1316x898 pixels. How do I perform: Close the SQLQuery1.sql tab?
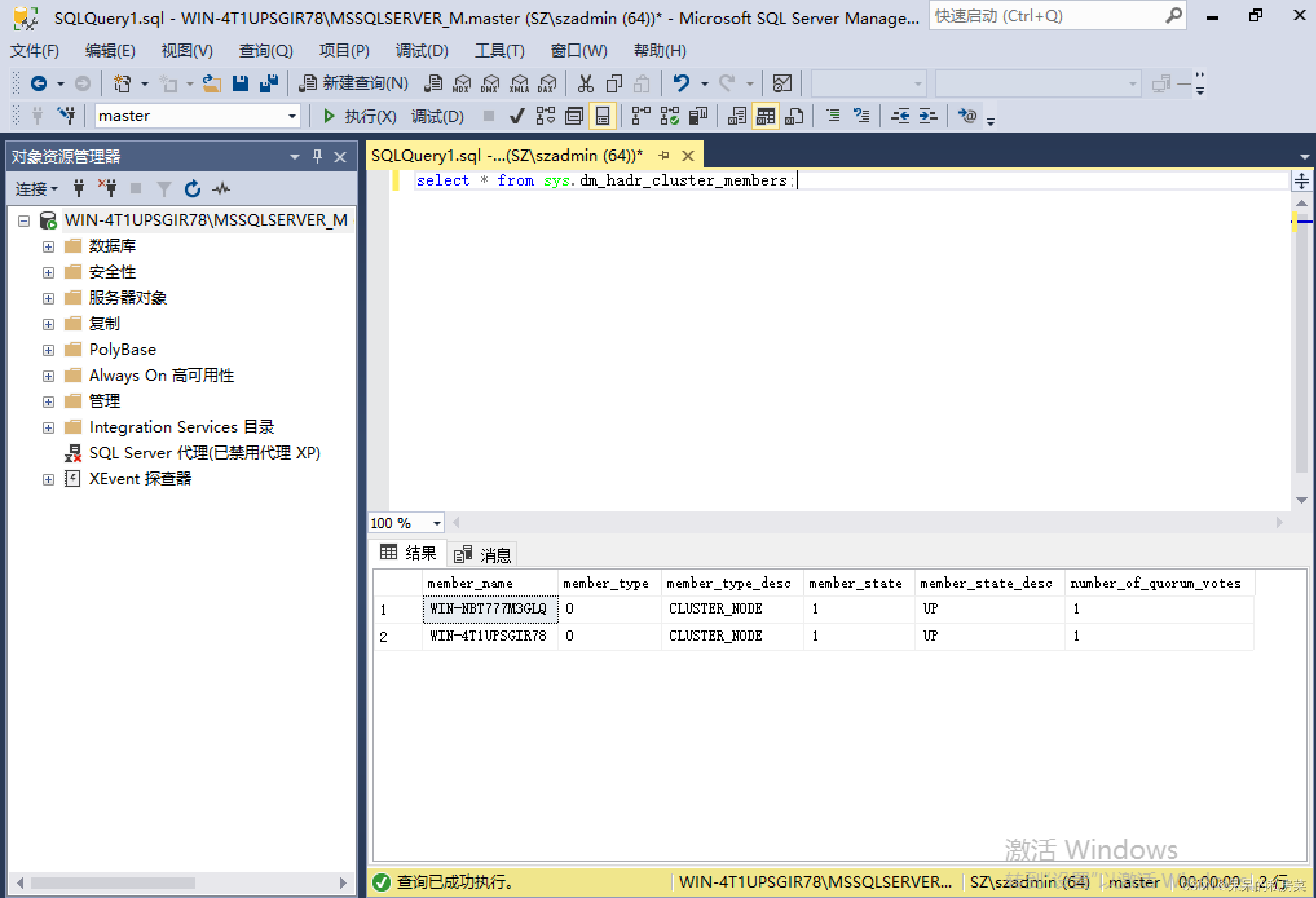688,156
